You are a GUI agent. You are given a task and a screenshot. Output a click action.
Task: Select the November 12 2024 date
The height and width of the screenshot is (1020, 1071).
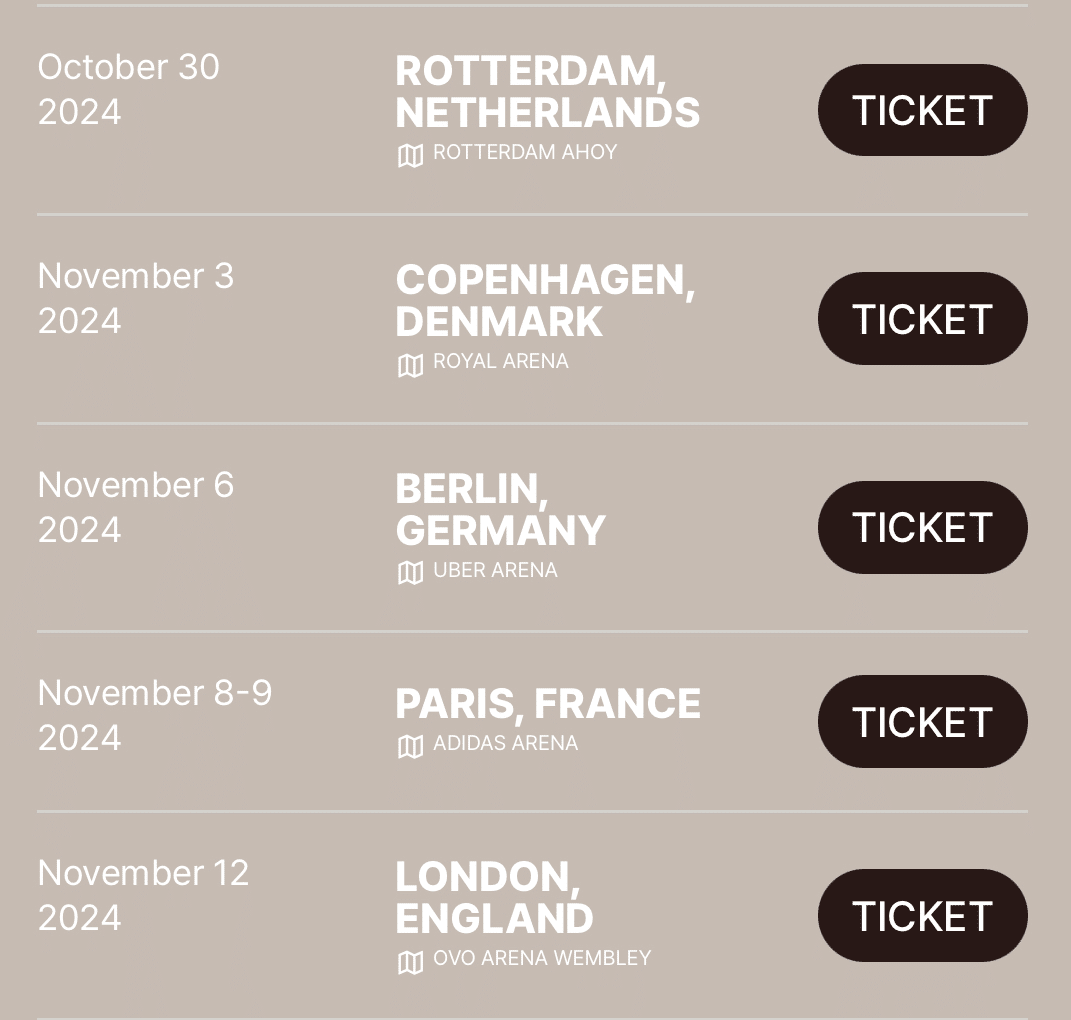pyautogui.click(x=143, y=895)
